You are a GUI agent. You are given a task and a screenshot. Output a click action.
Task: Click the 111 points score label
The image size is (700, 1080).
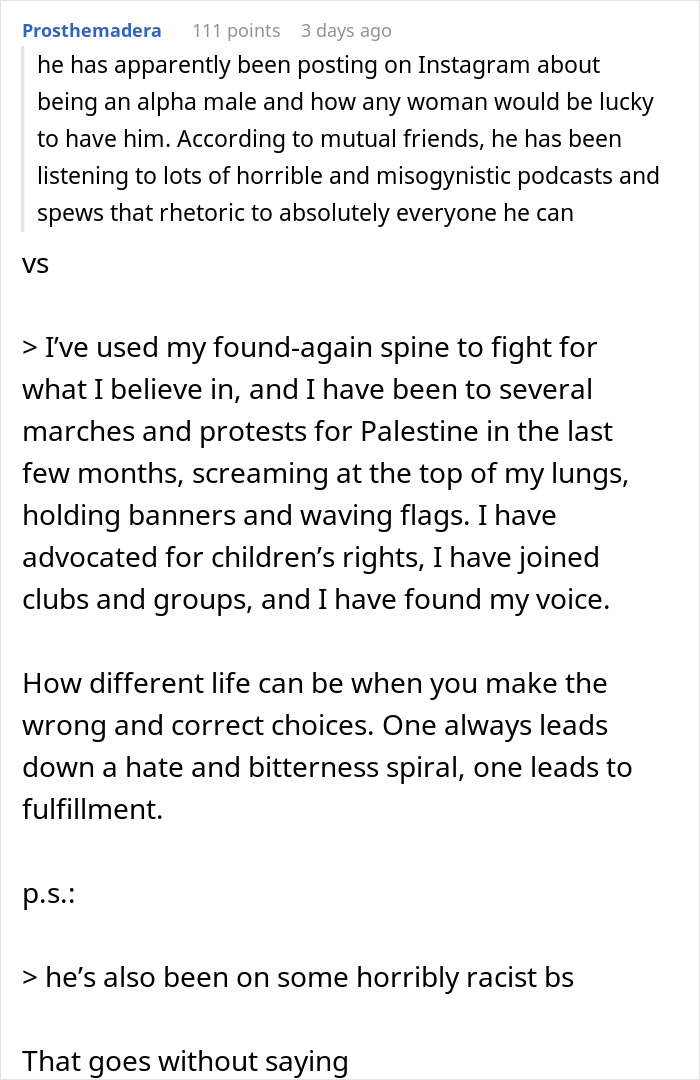[x=236, y=31]
